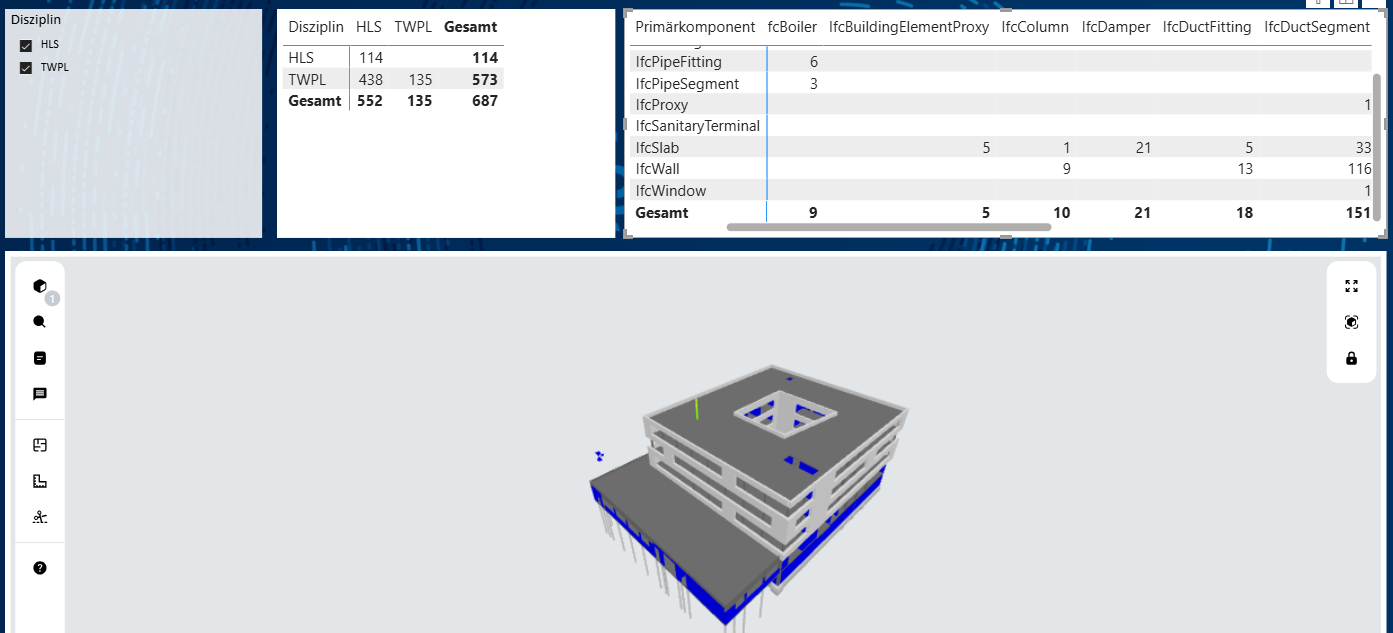Screen dimensions: 1393x633
Task: Click the total 552 in small matrix
Action: point(370,101)
